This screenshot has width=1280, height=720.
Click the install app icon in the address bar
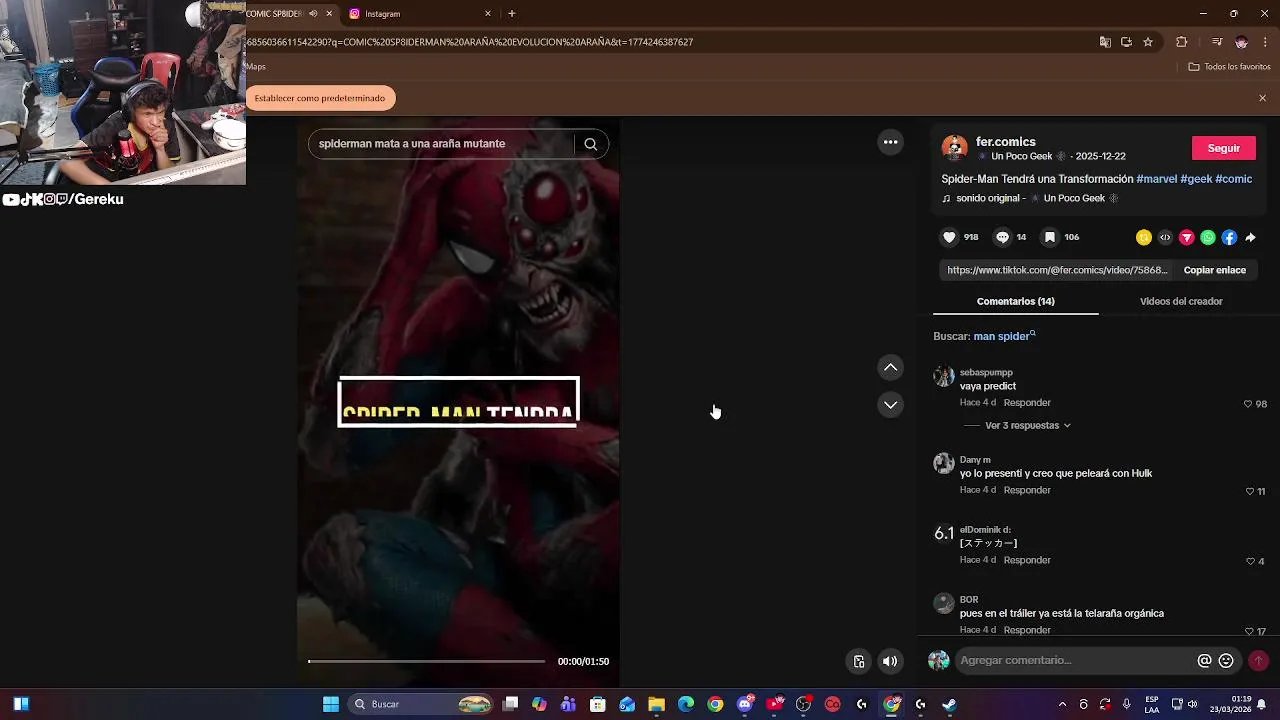[x=1126, y=42]
